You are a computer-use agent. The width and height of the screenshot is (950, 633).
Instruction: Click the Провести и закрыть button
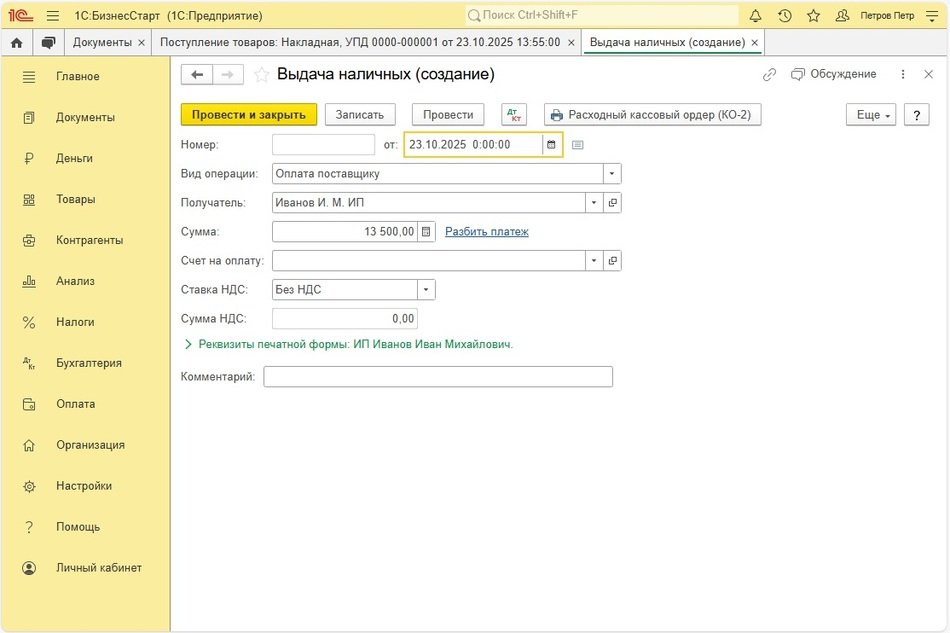coord(249,115)
